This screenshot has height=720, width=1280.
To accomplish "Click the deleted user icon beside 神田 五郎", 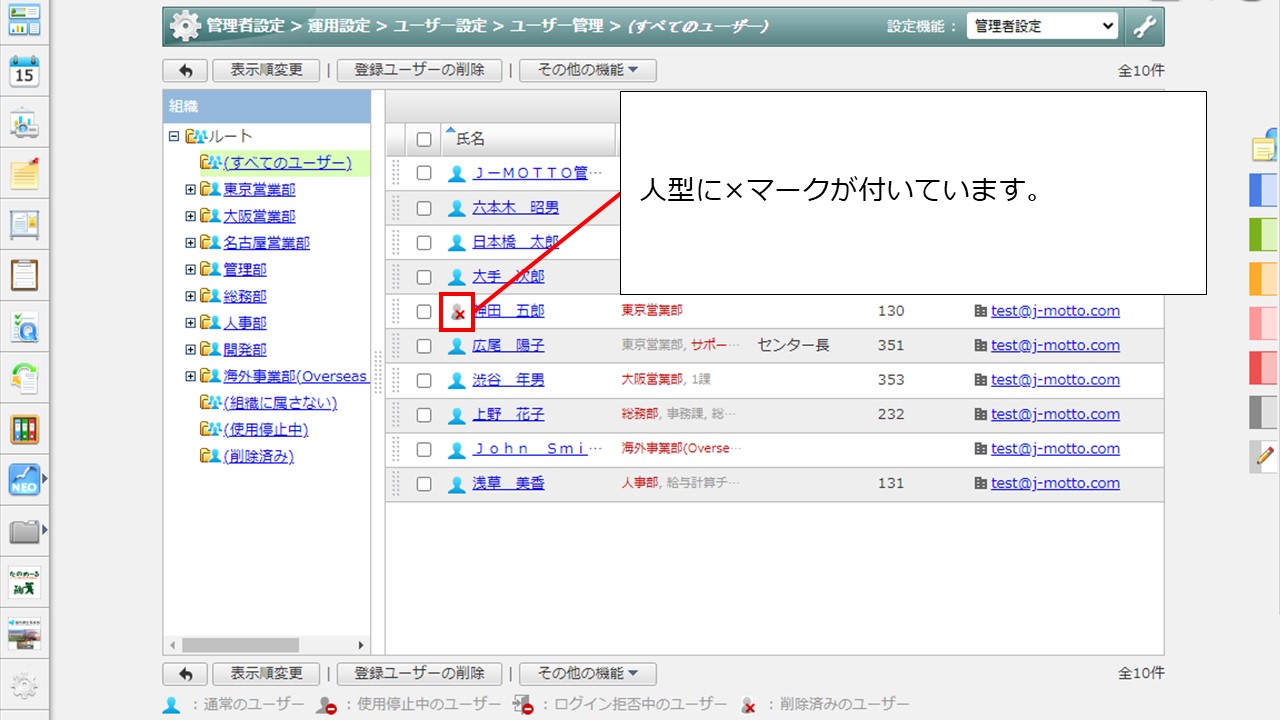I will (x=457, y=312).
